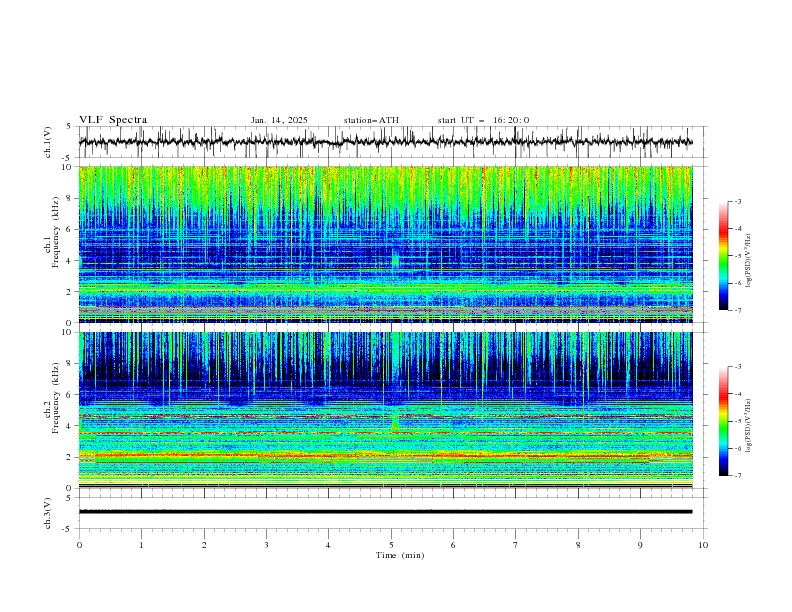This screenshot has height=612, width=792.
Task: Click the ch.1 spectrogram panel
Action: pos(385,244)
